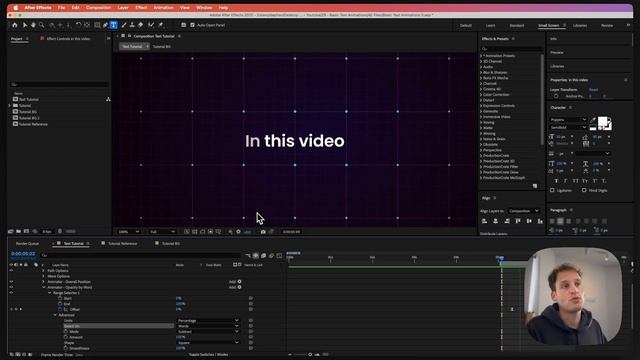Click create new effects bin icon
Screen dimensions: 640x360
point(535,186)
